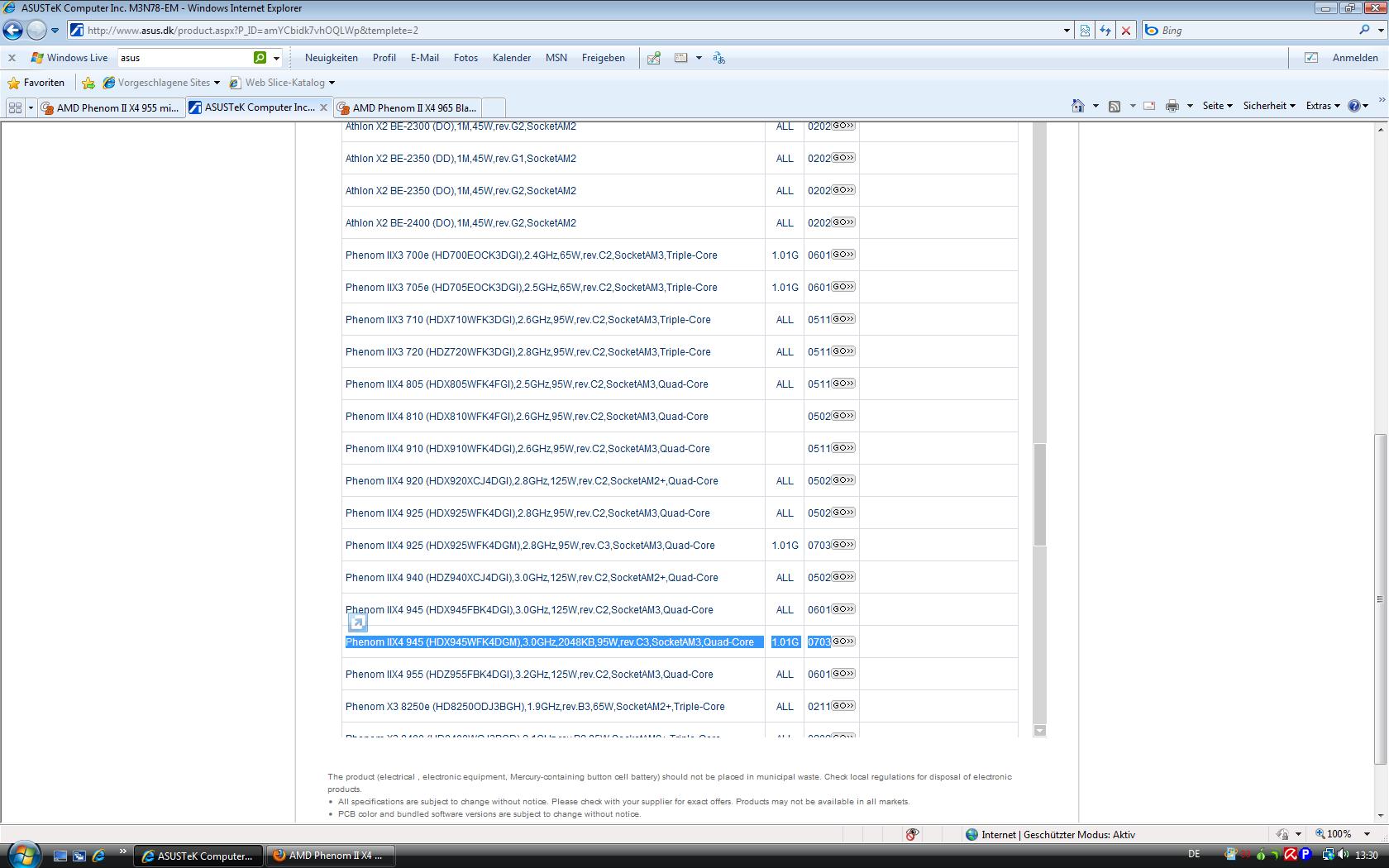Close the ASUSTeK Computer Inc tab
Viewport: 1389px width, 868px height.
pyautogui.click(x=323, y=107)
